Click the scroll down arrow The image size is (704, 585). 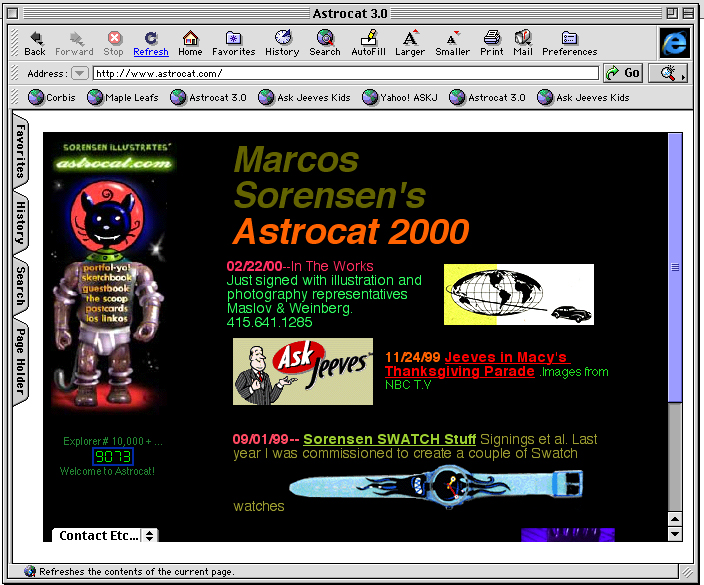coord(675,534)
